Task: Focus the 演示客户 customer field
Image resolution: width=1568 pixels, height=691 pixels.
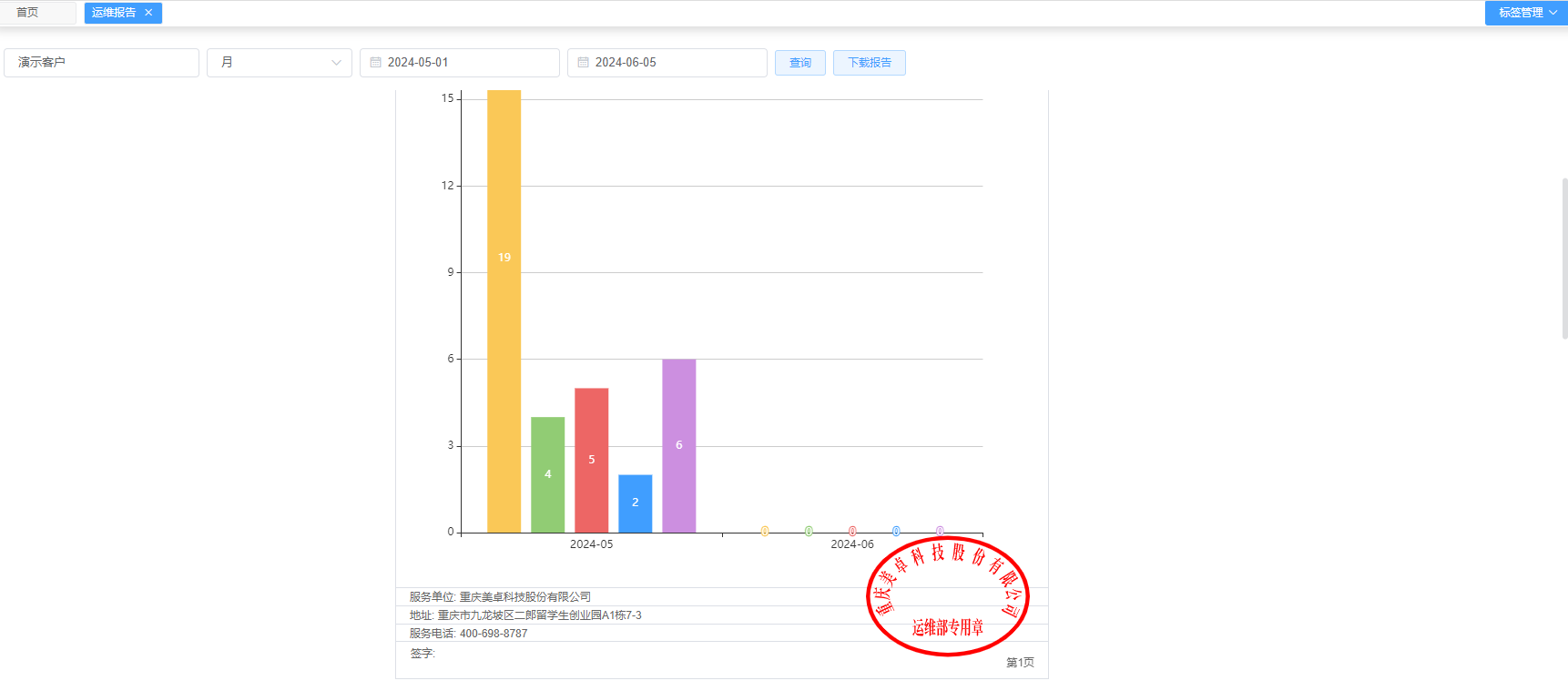Action: 101,63
